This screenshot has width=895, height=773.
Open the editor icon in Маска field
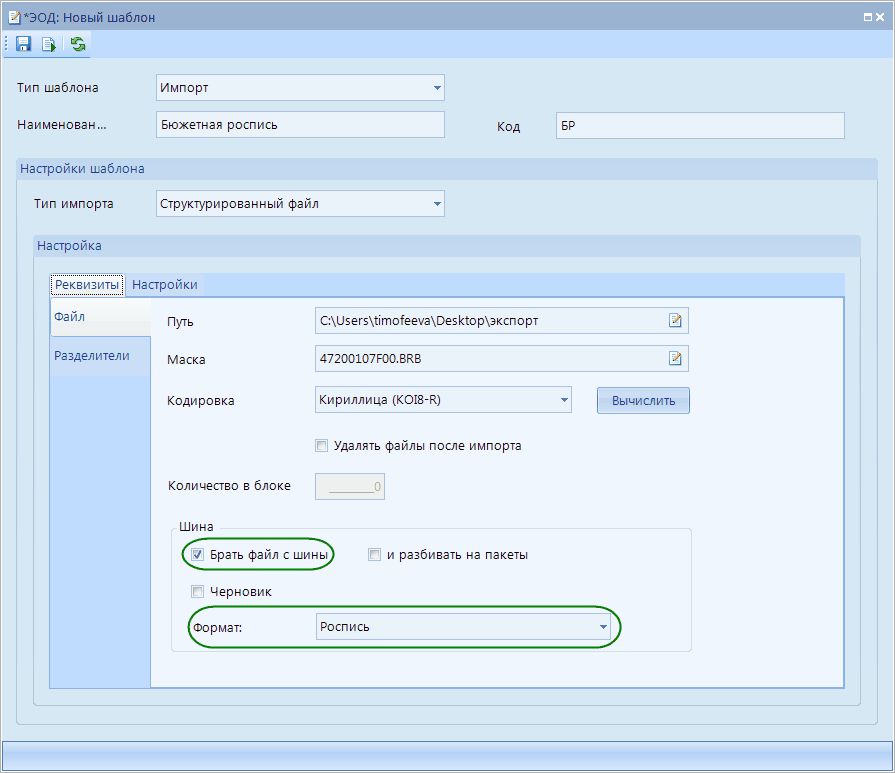pos(676,359)
